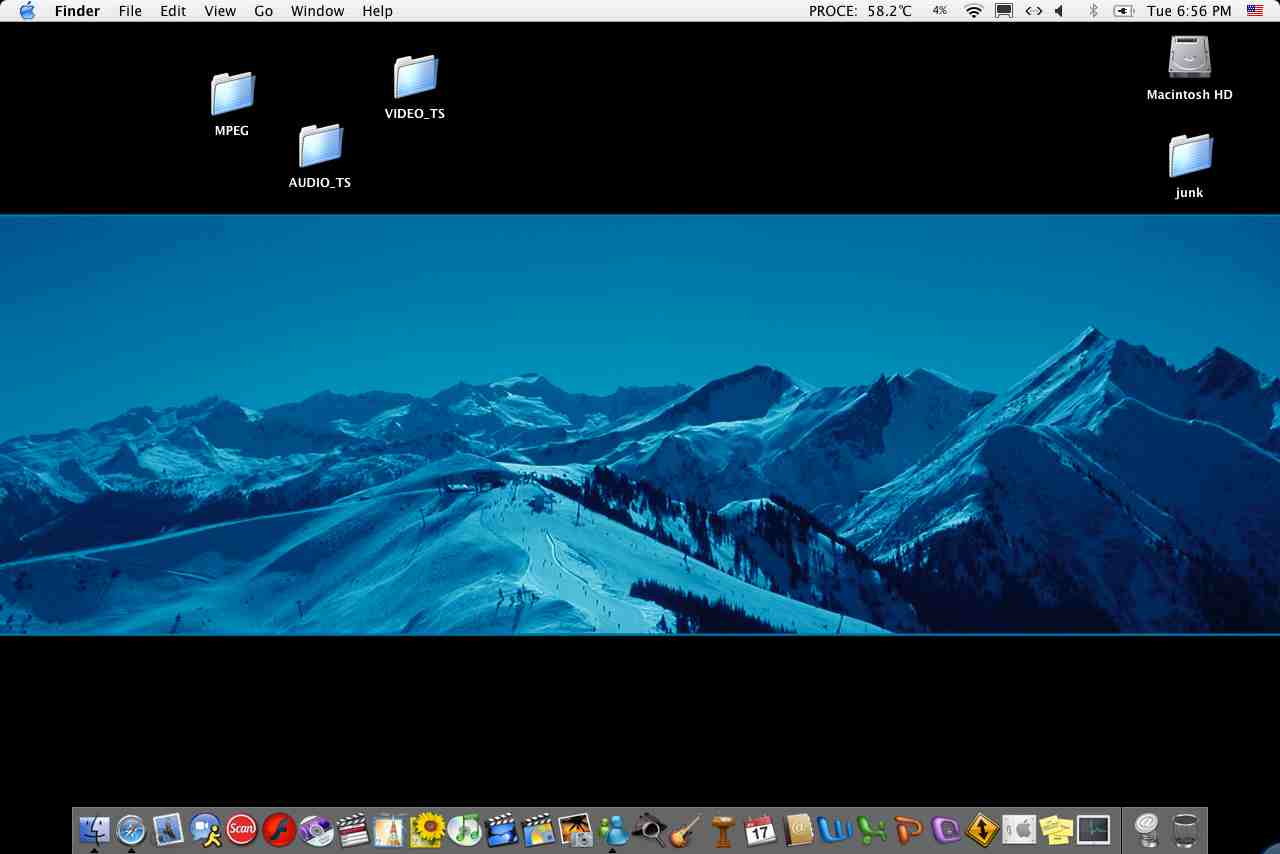Open the US flag input menu

tap(1255, 11)
